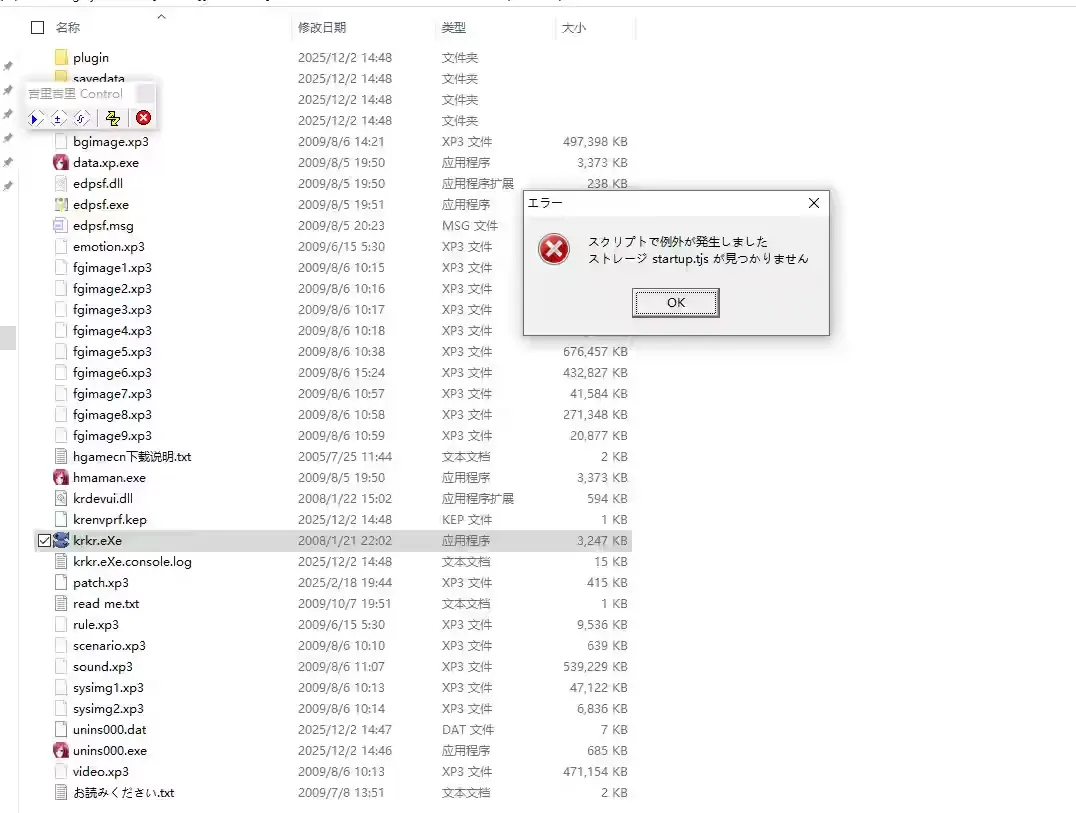The image size is (1076, 813).
Task: Click the krdevui.dll file icon
Action: [61, 498]
